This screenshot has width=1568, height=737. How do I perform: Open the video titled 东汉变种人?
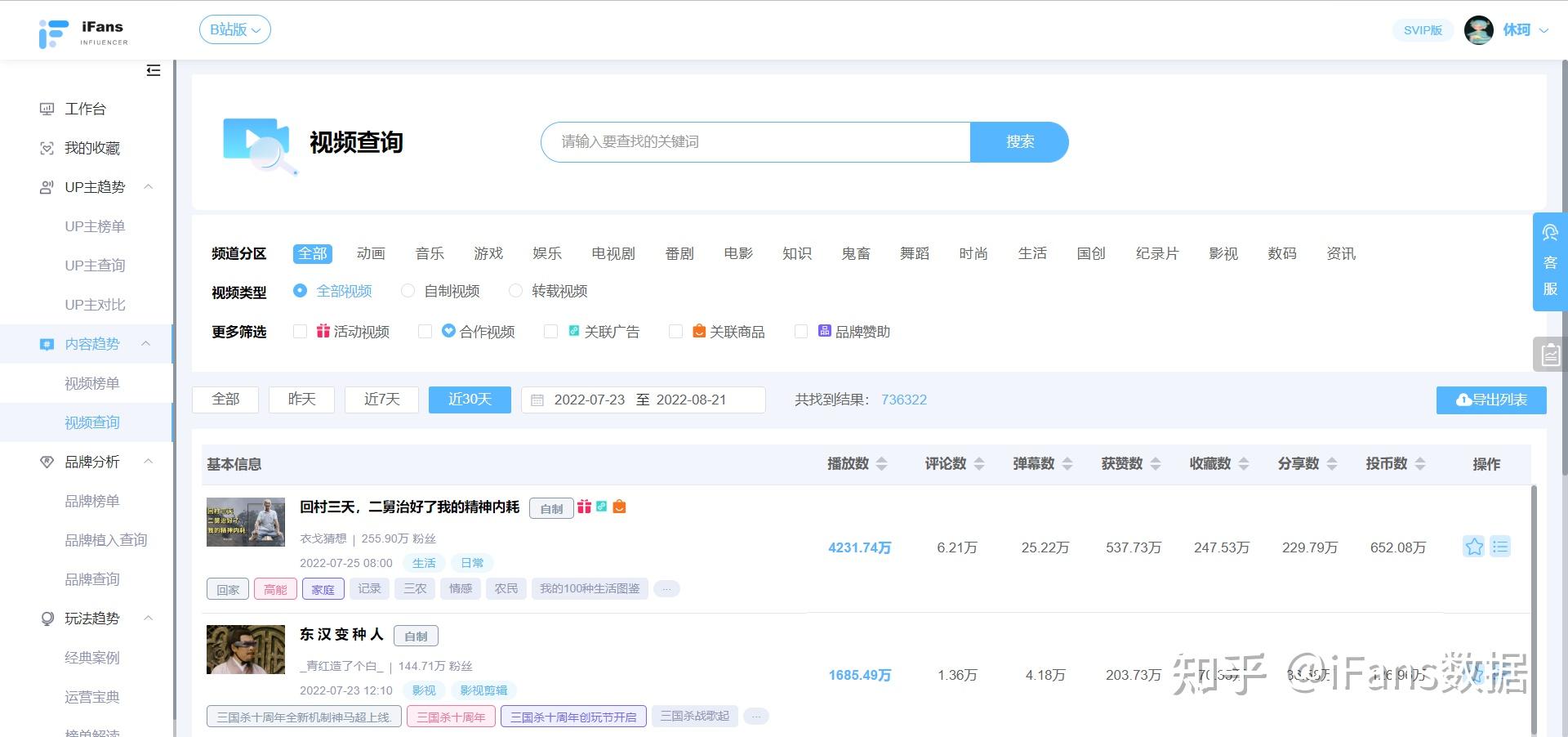[x=341, y=635]
